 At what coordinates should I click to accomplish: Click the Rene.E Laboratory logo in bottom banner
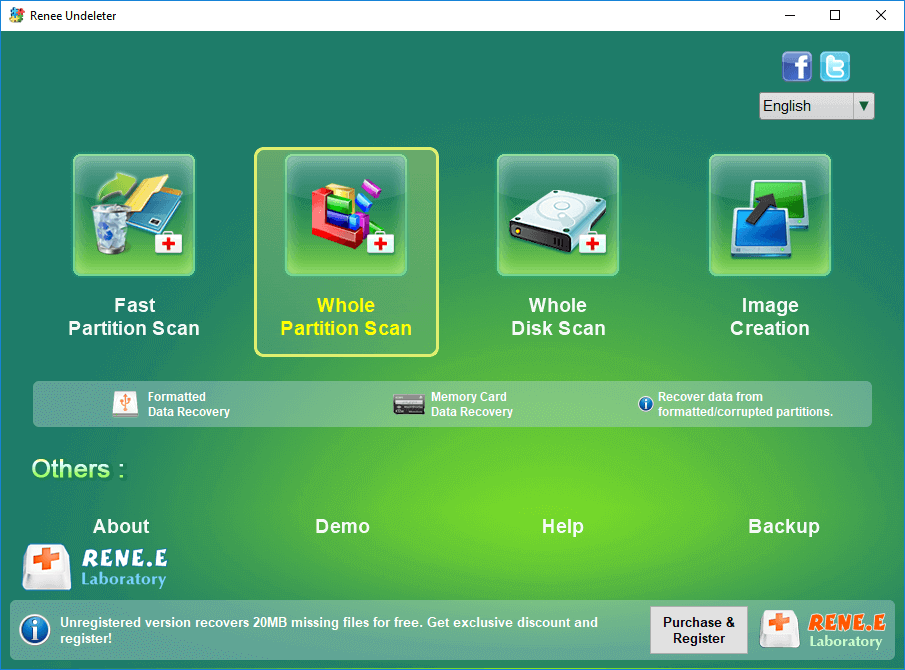[822, 630]
